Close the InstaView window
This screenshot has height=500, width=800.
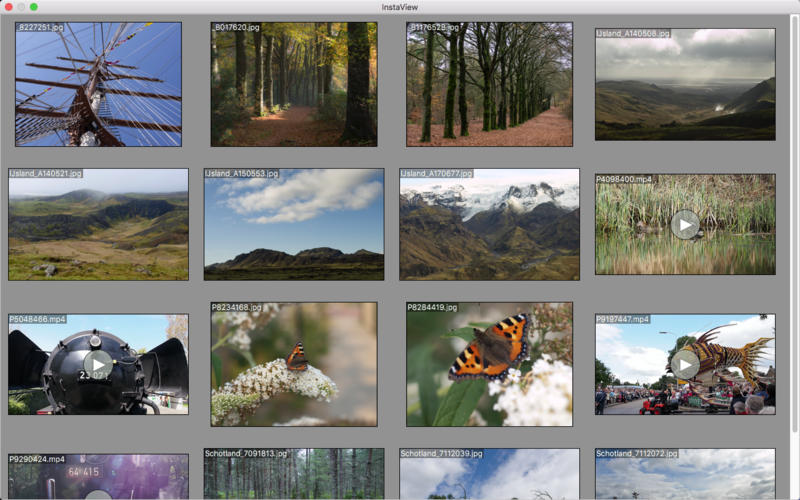(8, 7)
